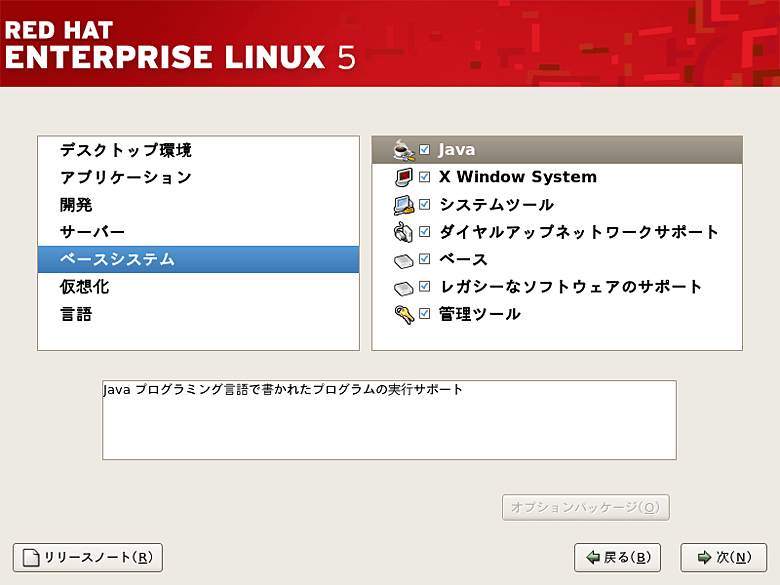Click the Java coffee cup icon
The height and width of the screenshot is (585, 780).
tap(403, 150)
